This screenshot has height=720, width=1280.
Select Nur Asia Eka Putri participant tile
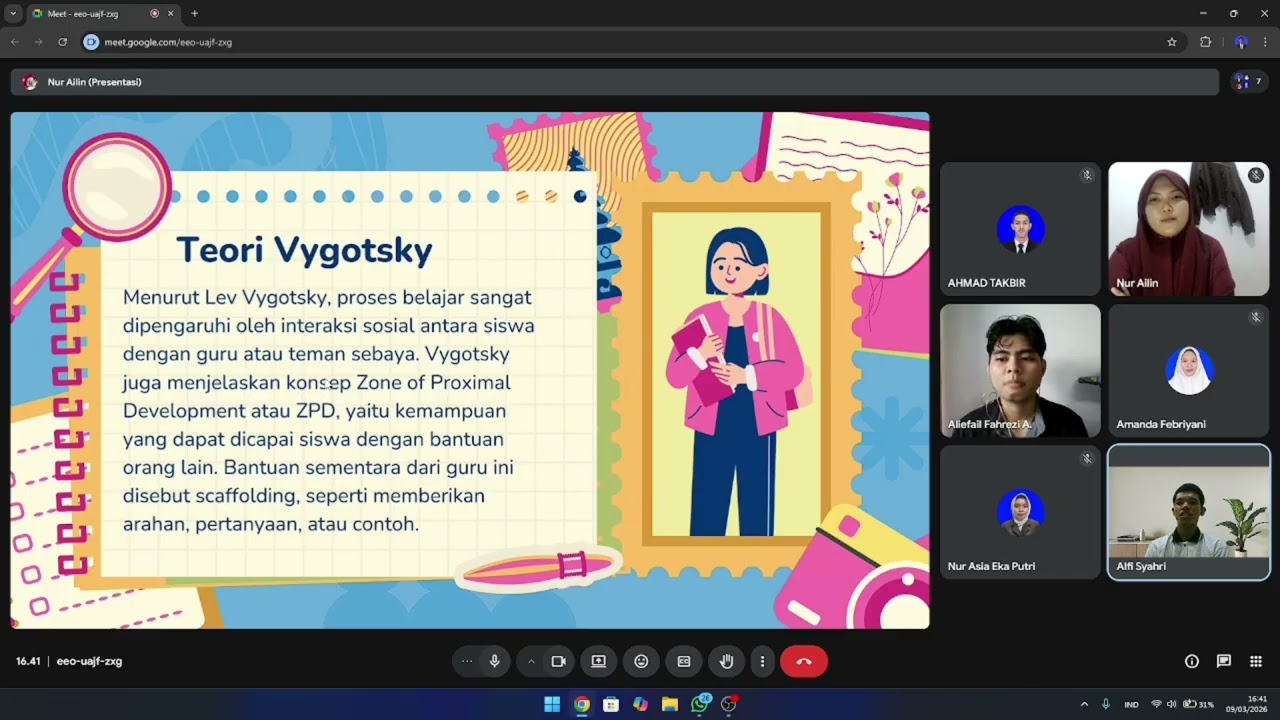tap(1020, 512)
